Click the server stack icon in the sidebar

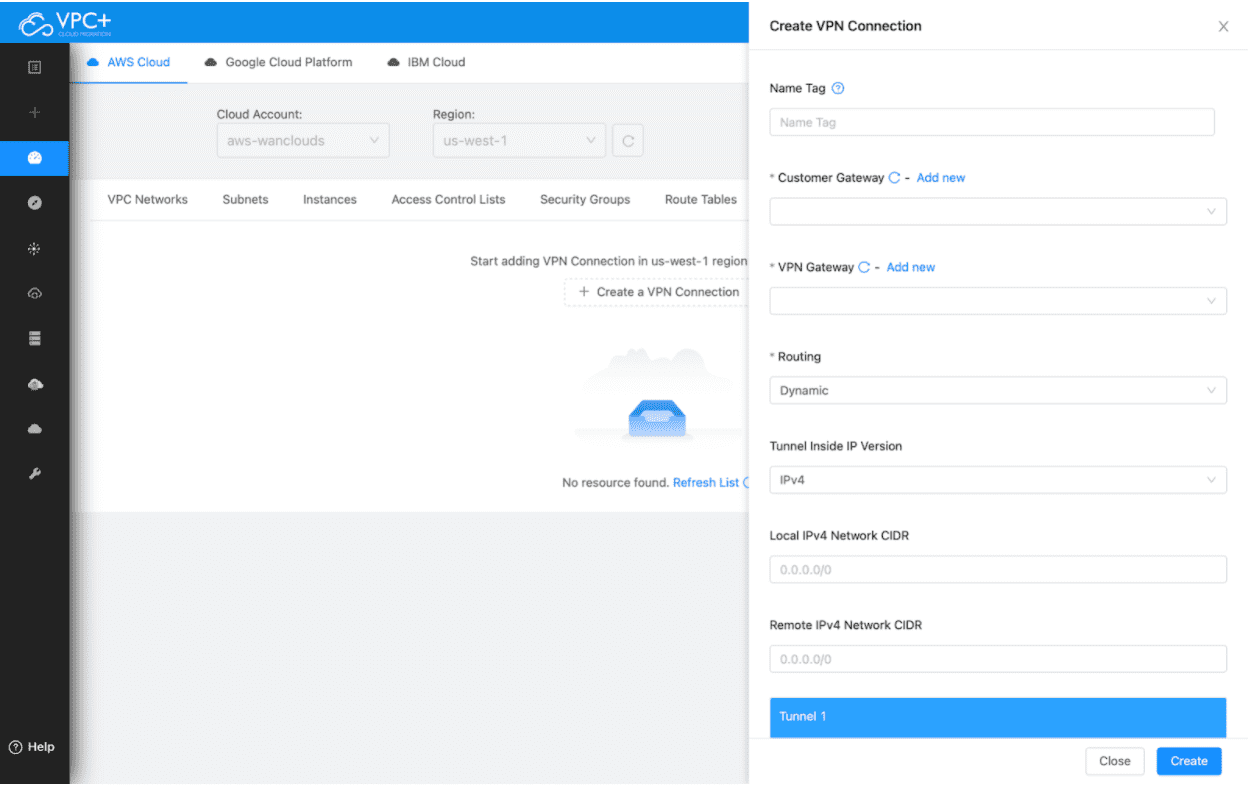point(35,339)
